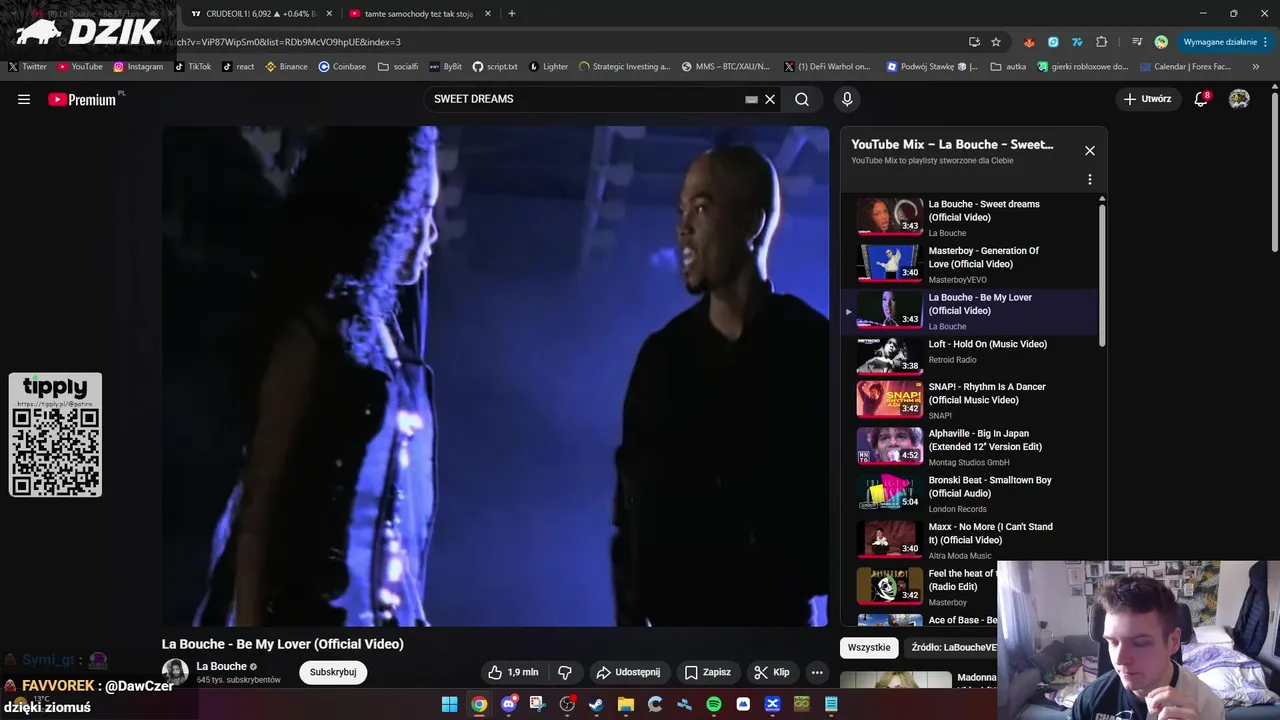Dislike the video
Image resolution: width=1280 pixels, height=720 pixels.
[x=564, y=672]
